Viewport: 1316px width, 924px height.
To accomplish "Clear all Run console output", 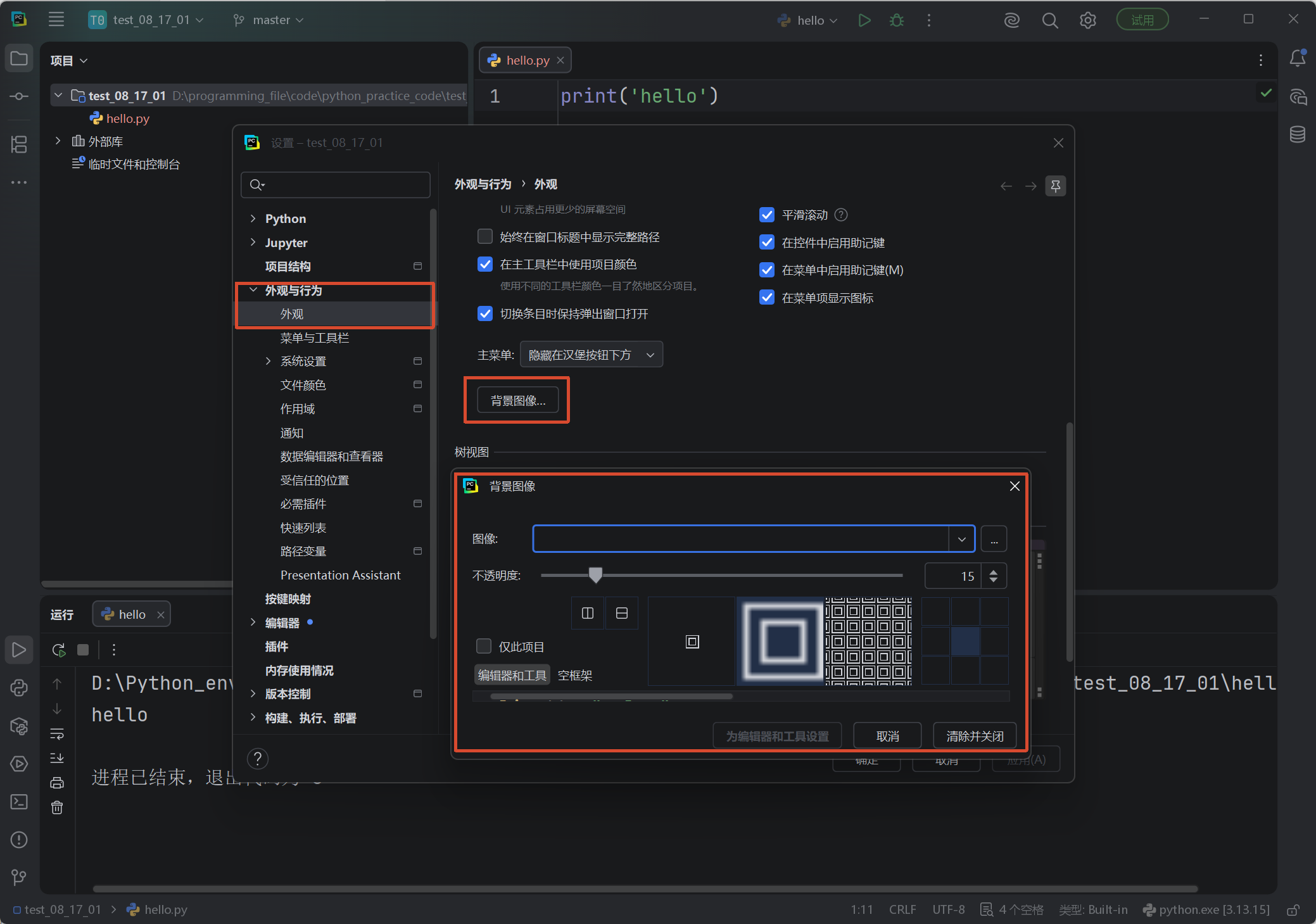I will 57,807.
